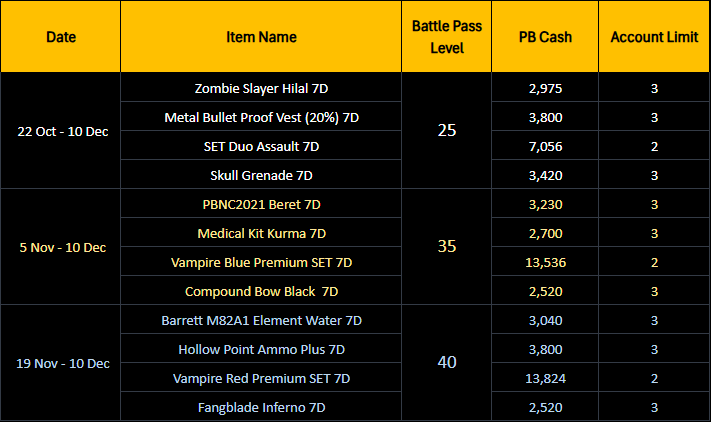The width and height of the screenshot is (711, 422).
Task: Click Vampire Blue Premium SET 7D
Action: click(x=261, y=262)
